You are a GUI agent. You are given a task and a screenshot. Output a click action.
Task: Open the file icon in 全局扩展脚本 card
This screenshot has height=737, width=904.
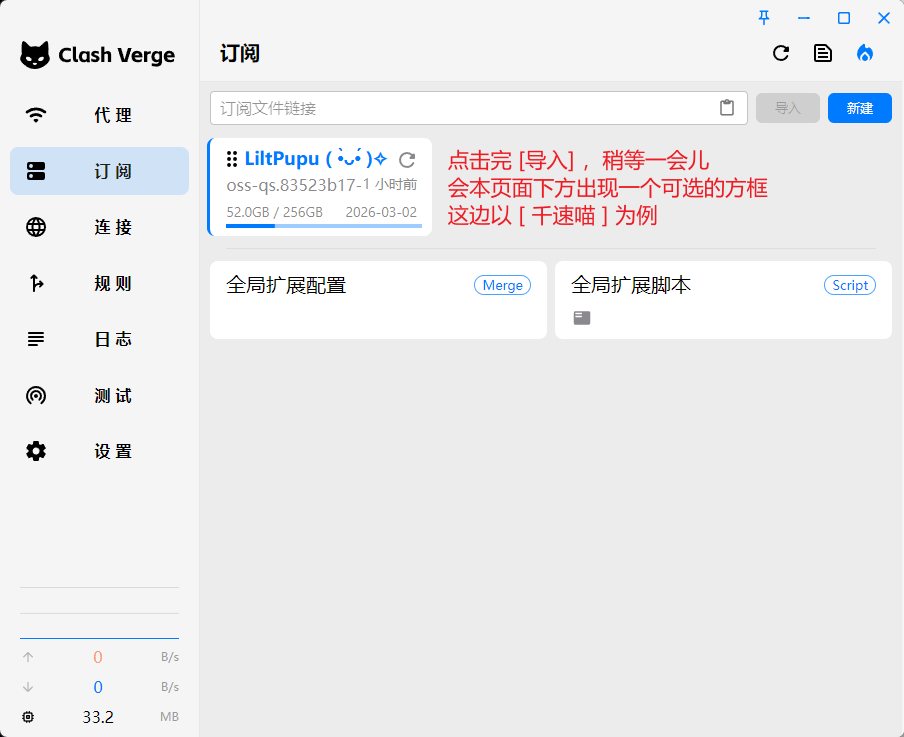[x=582, y=318]
